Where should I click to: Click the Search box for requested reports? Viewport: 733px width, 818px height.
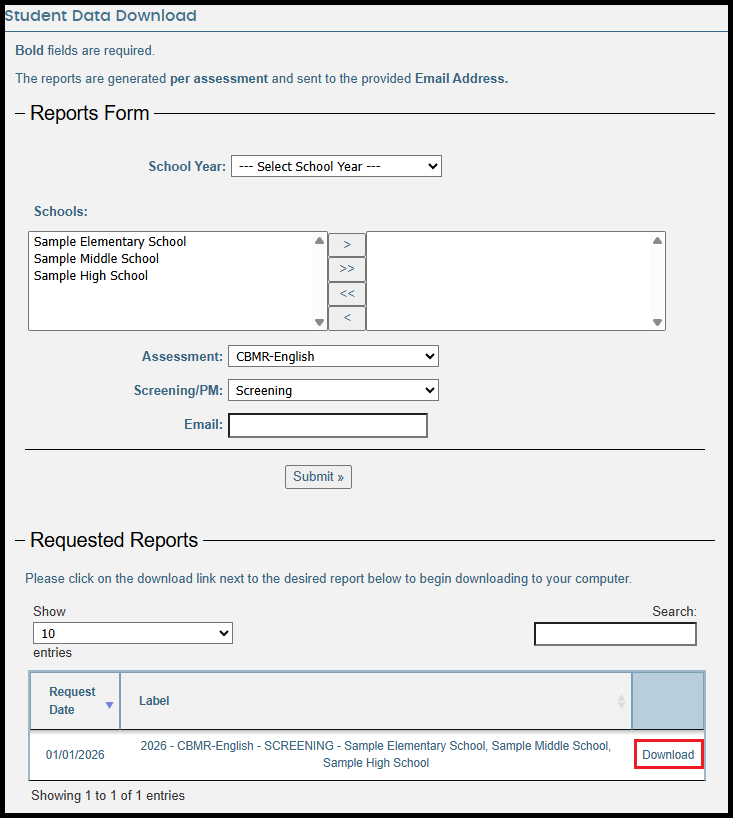pyautogui.click(x=615, y=634)
